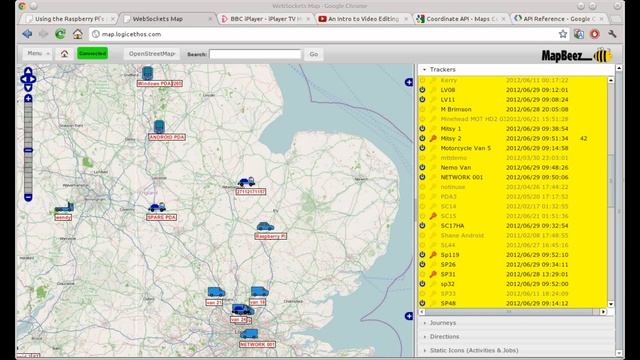This screenshot has height=360, width=640.
Task: Toggle the power icon for LV11
Action: coord(422,100)
